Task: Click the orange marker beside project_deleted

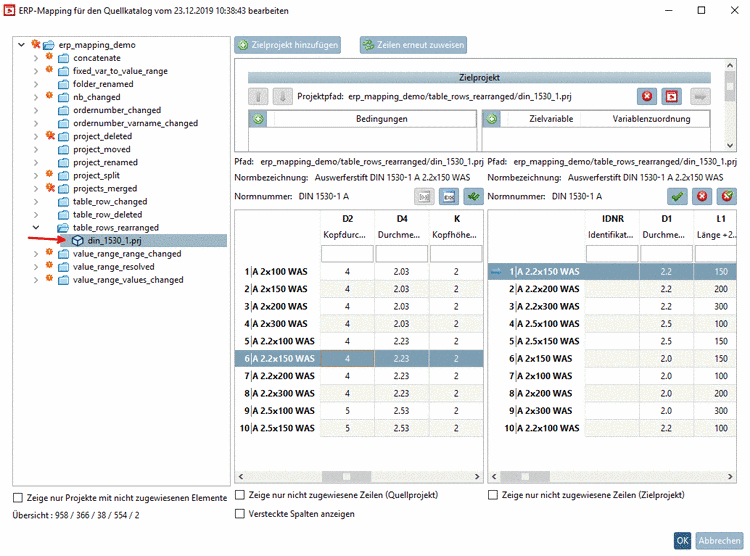Action: [50, 135]
